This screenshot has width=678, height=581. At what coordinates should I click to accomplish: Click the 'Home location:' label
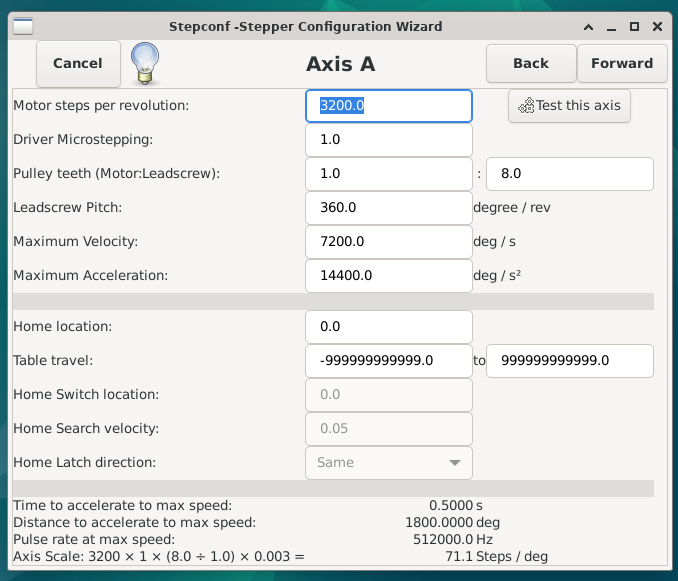63,326
